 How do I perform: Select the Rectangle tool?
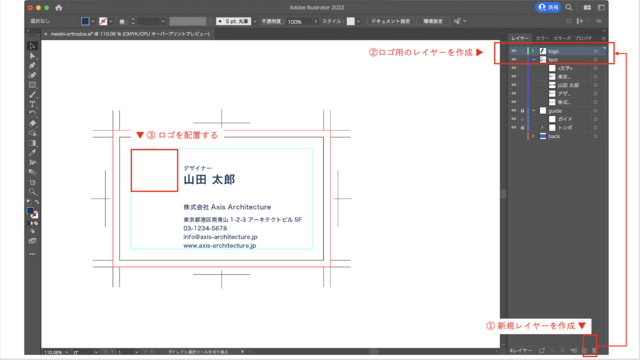pos(32,85)
